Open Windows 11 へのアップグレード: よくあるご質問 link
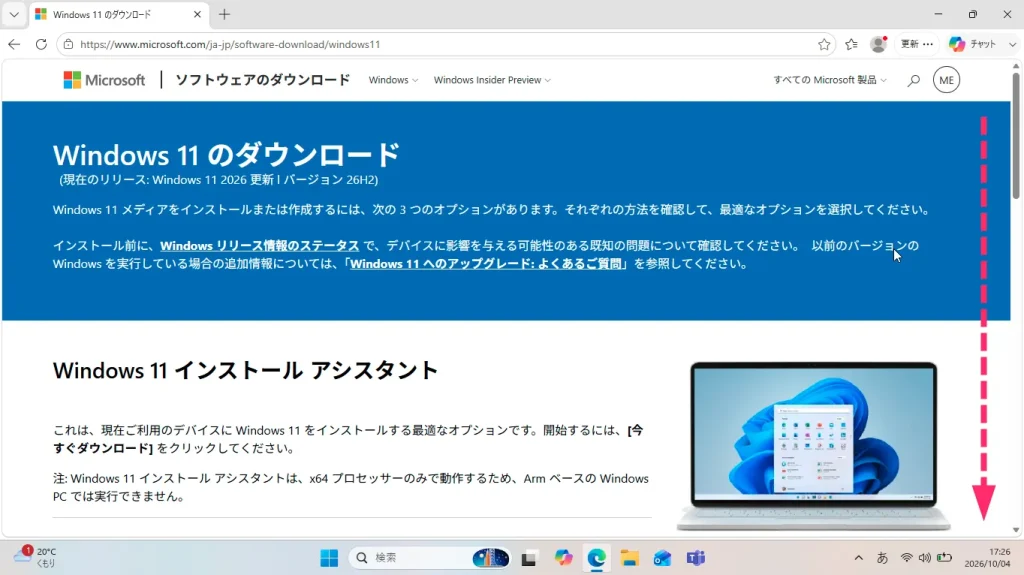1024x575 pixels. [x=485, y=264]
